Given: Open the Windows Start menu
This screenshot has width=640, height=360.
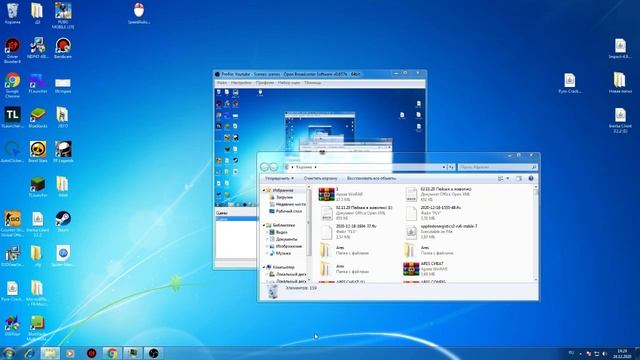Looking at the screenshot, I should coord(8,353).
